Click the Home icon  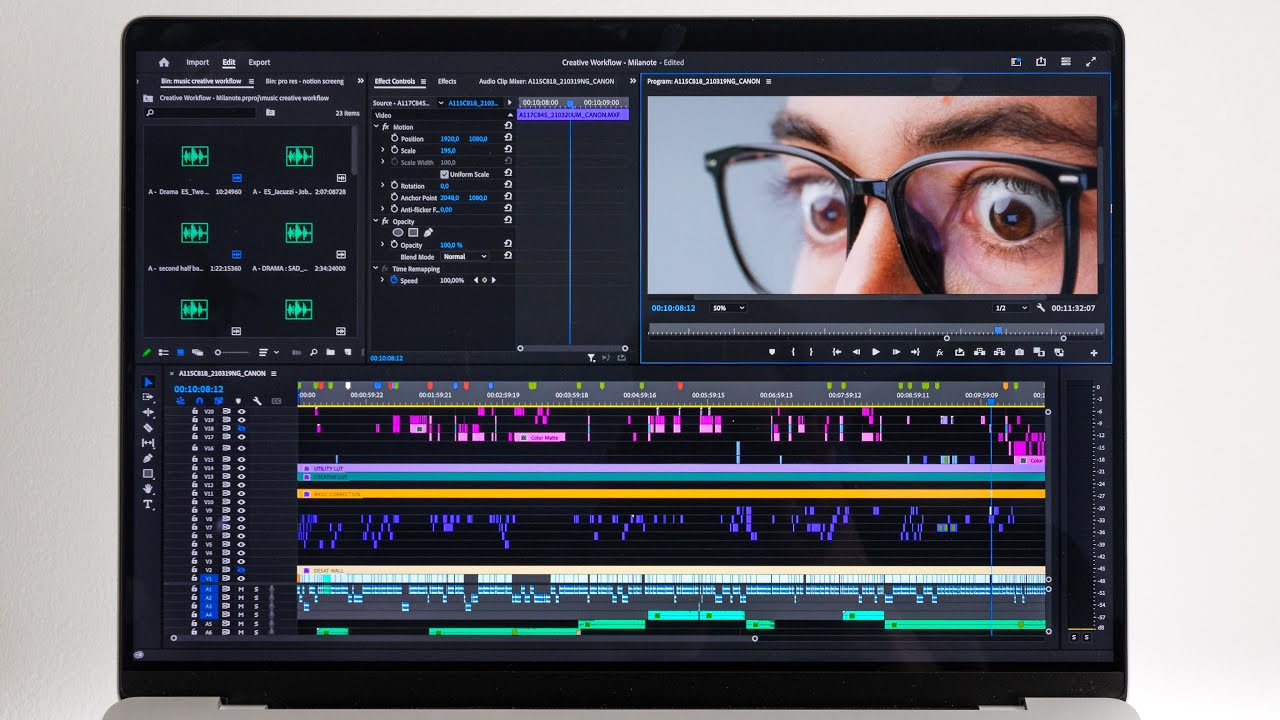[164, 62]
